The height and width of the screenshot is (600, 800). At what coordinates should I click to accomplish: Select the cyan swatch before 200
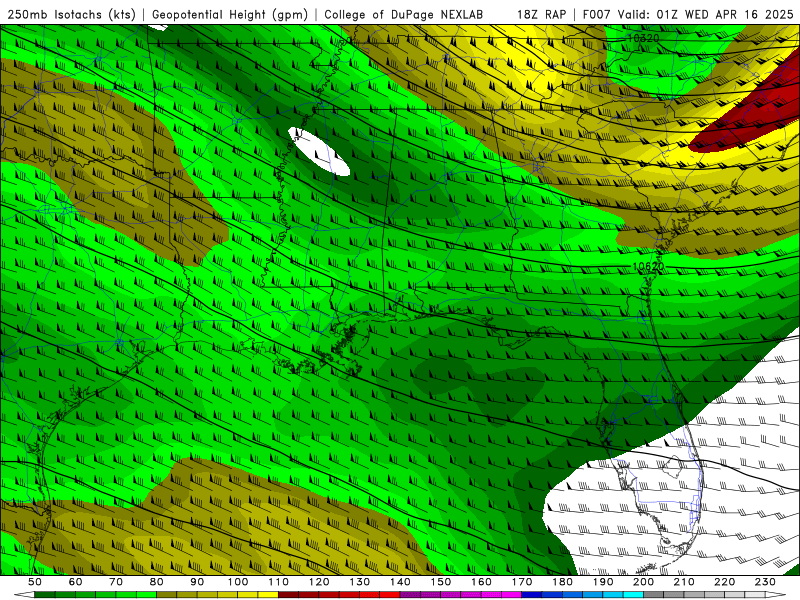click(x=633, y=595)
